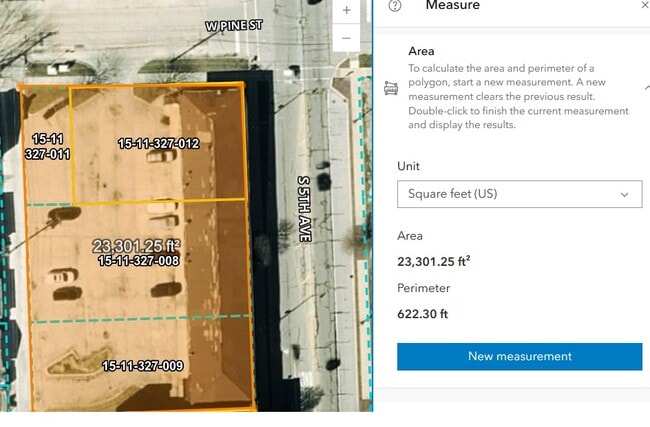Click the Perimeter value 622.30 ft

click(x=423, y=314)
